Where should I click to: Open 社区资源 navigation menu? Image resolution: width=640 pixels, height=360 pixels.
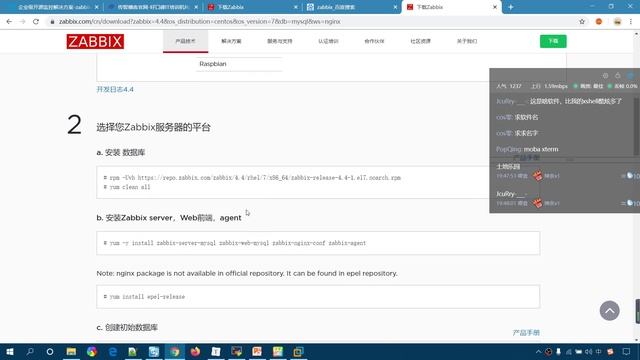(420, 41)
